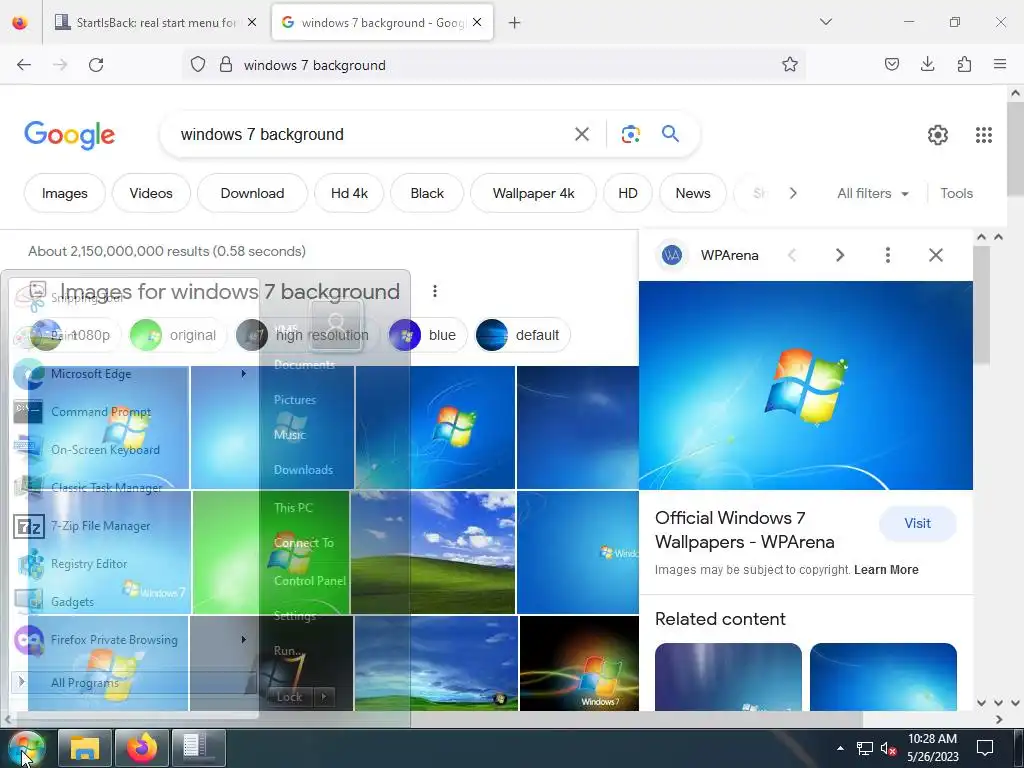Choose the default image suggestion chip

pyautogui.click(x=522, y=335)
